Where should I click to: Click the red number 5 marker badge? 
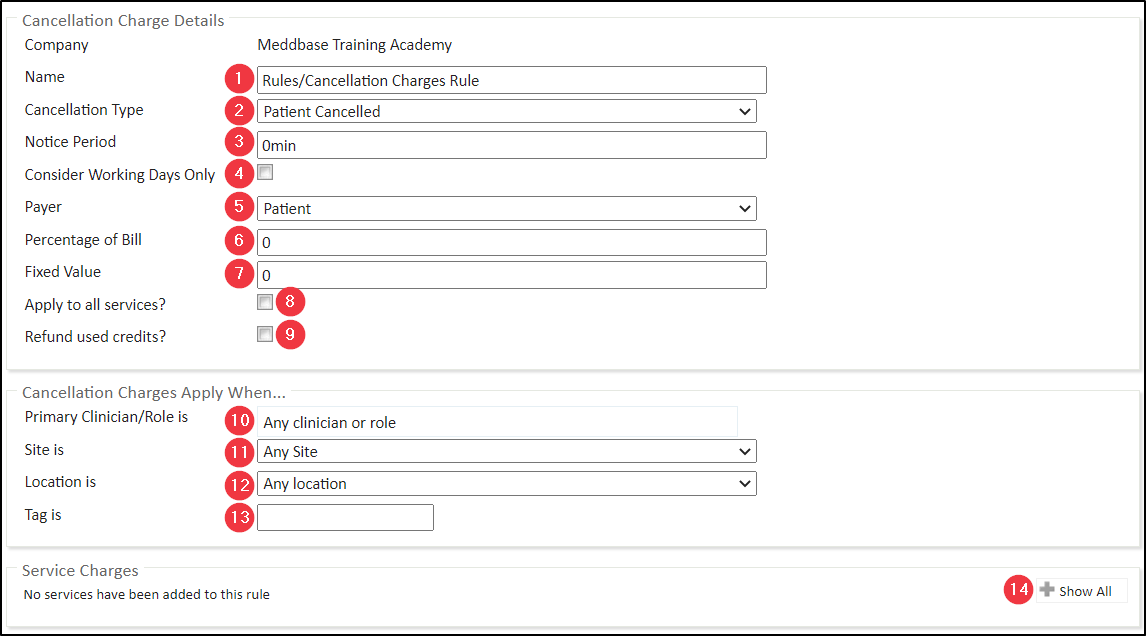(238, 207)
